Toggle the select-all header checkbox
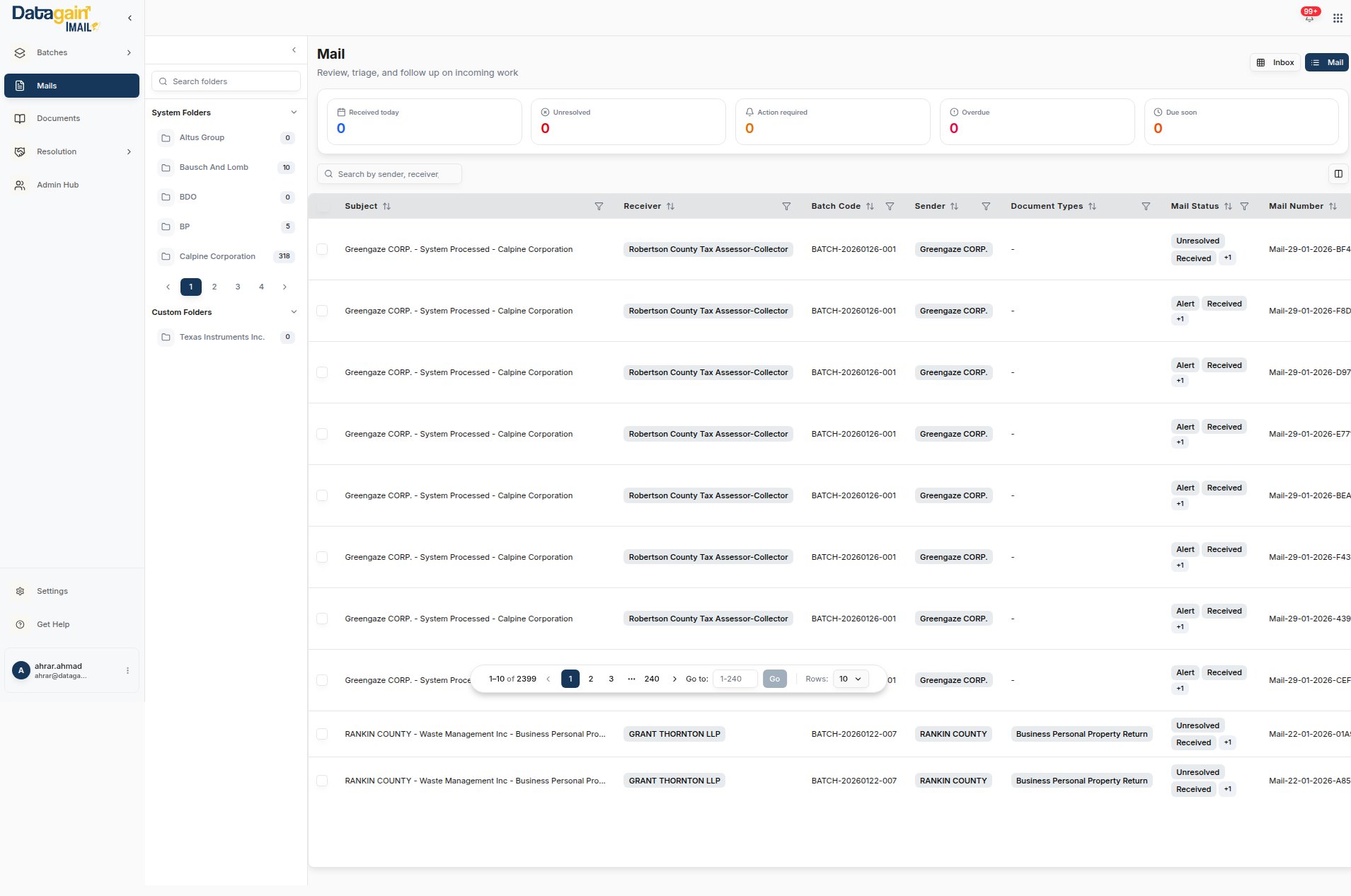 323,207
